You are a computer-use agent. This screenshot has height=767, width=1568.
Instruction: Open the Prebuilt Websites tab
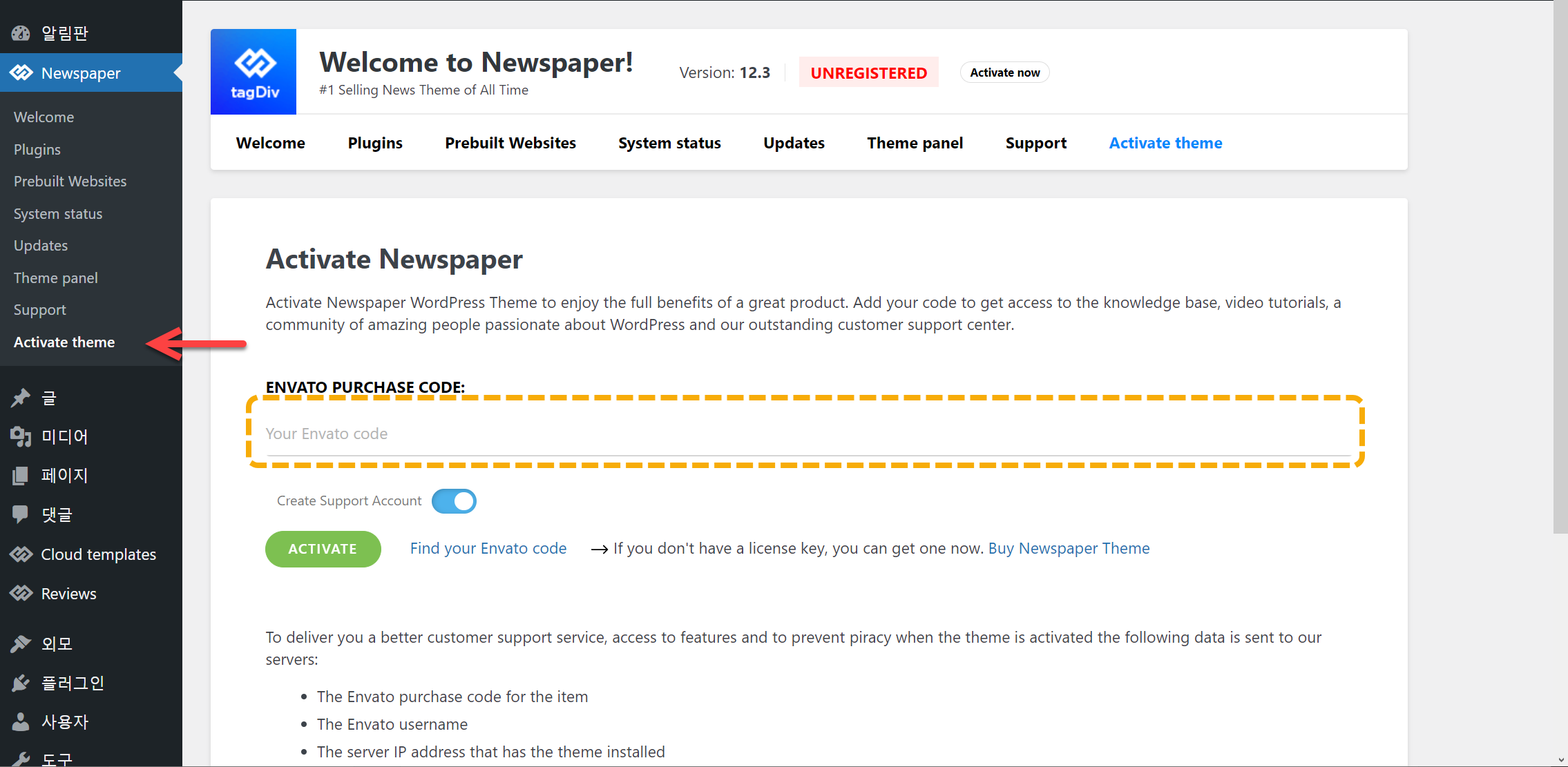coord(510,143)
